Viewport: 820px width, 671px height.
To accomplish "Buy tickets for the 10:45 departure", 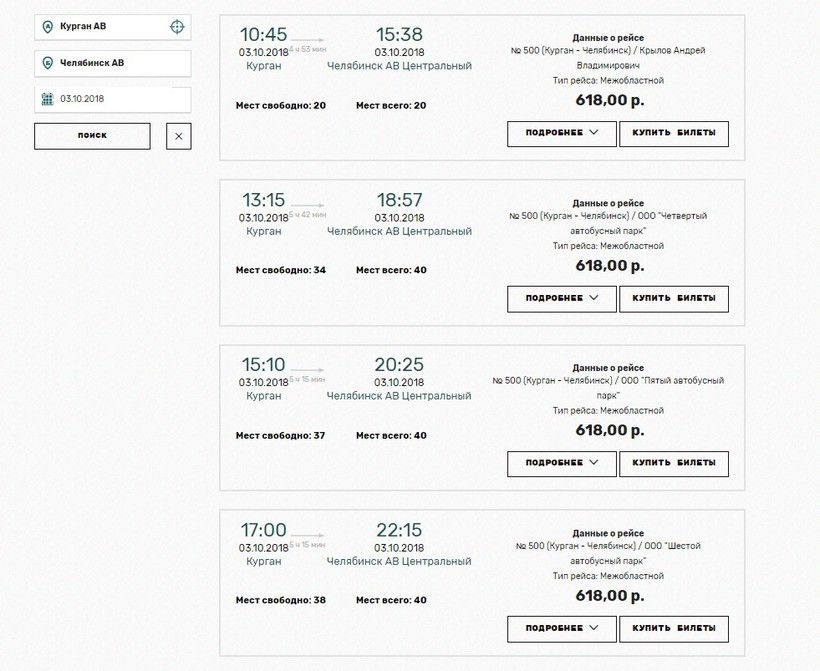I will pos(674,134).
